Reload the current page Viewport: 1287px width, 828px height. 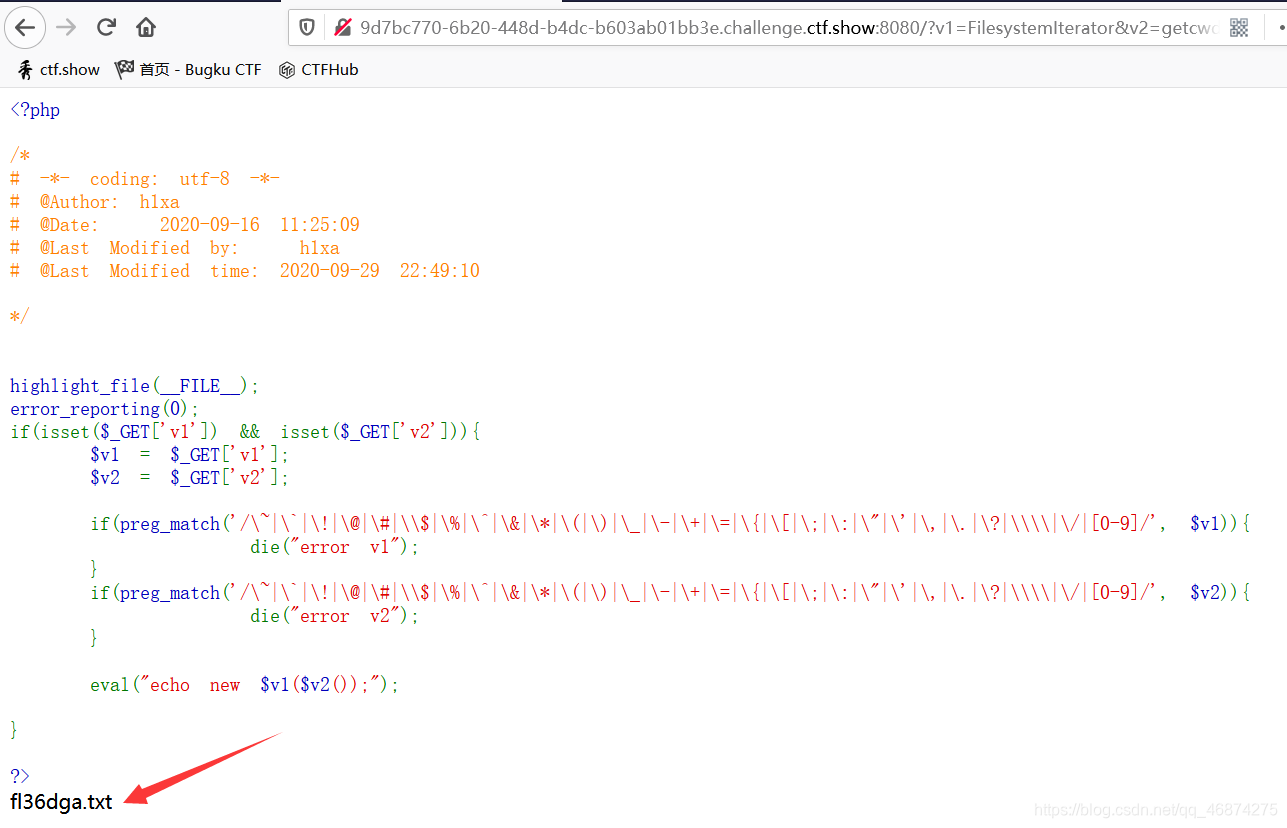(x=106, y=27)
